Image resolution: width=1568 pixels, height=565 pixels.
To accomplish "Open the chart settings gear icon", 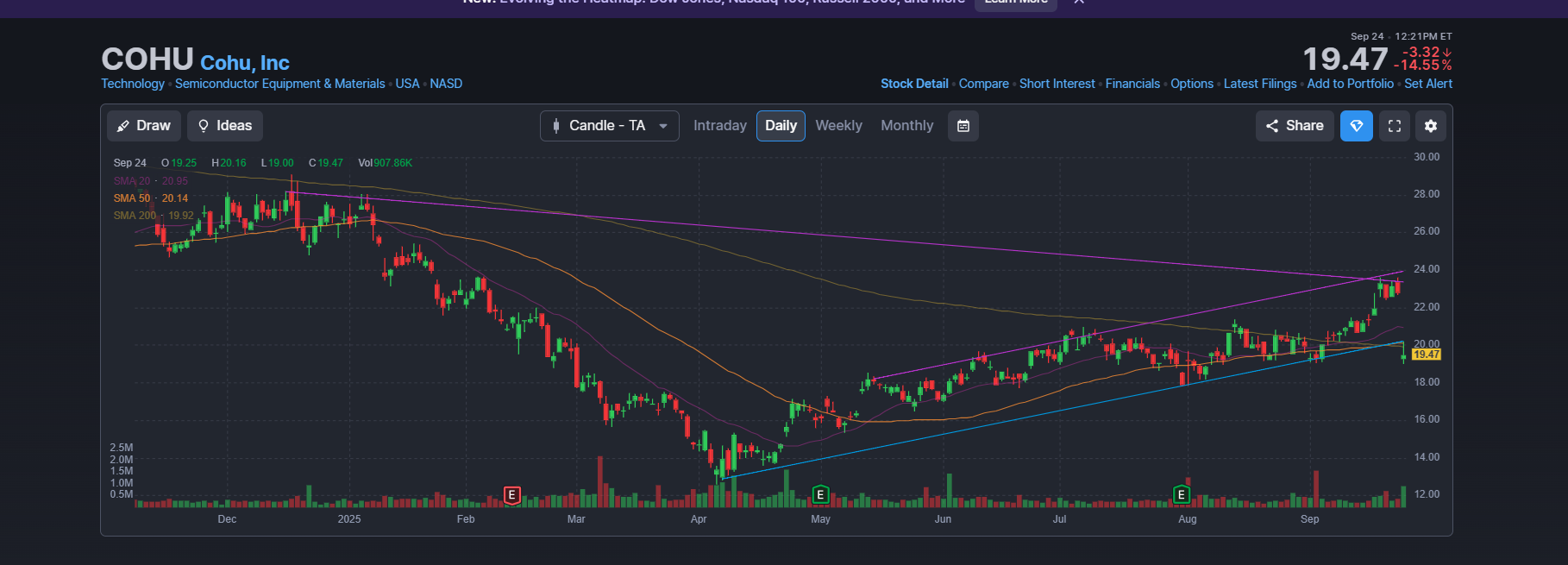I will 1430,126.
